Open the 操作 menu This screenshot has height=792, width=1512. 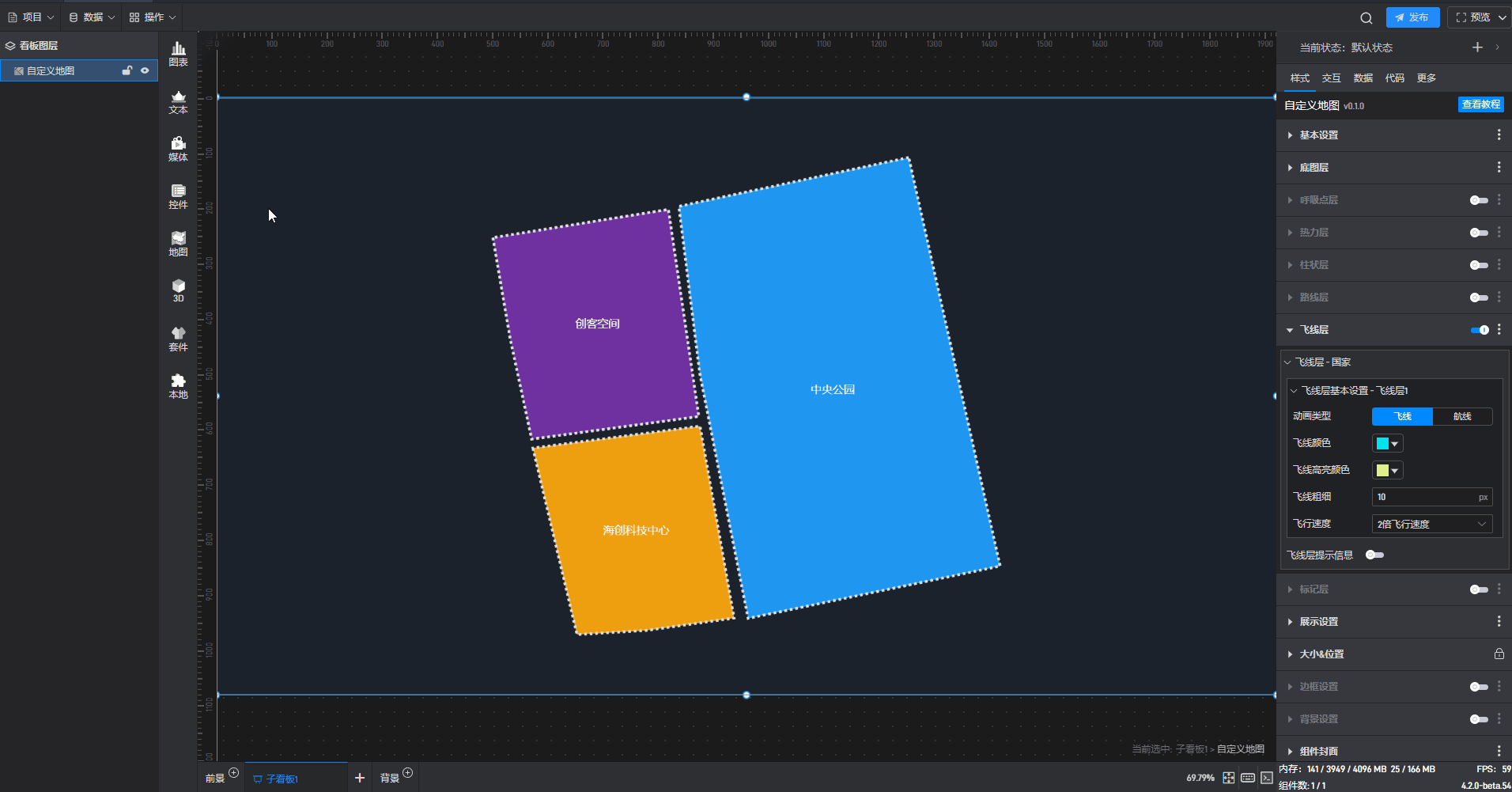(x=153, y=17)
